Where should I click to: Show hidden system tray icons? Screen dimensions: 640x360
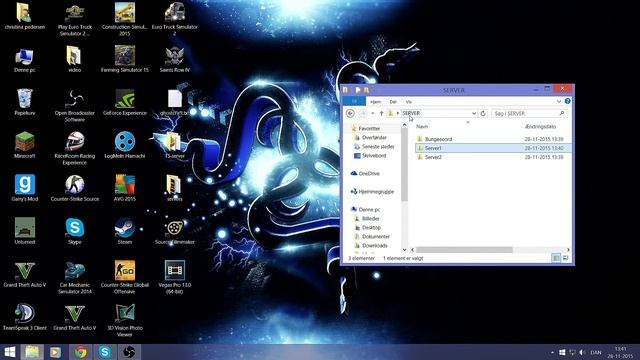coord(552,352)
